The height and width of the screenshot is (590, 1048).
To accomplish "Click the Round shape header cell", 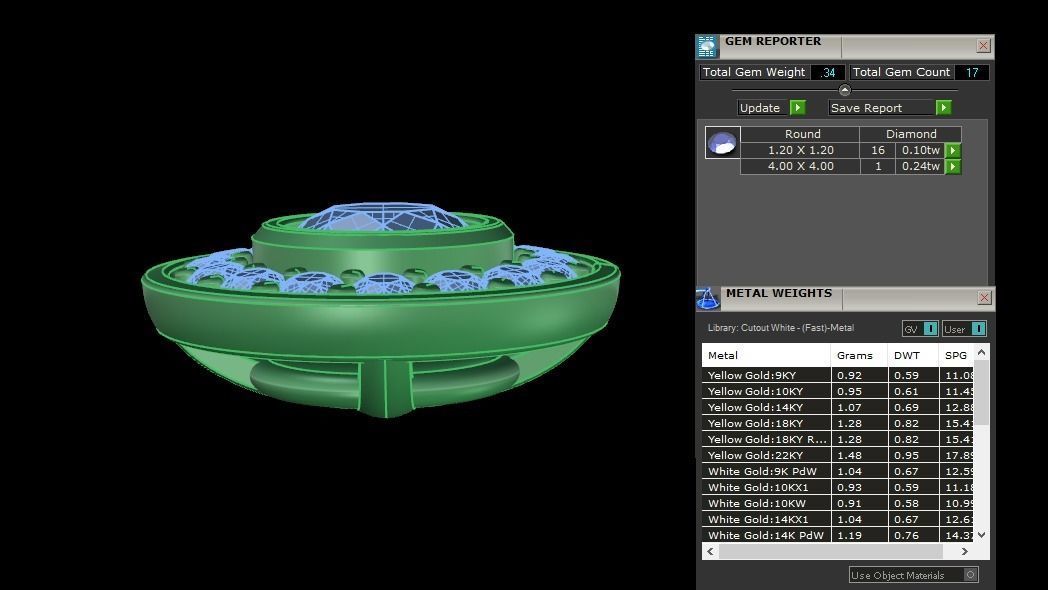I will [801, 134].
